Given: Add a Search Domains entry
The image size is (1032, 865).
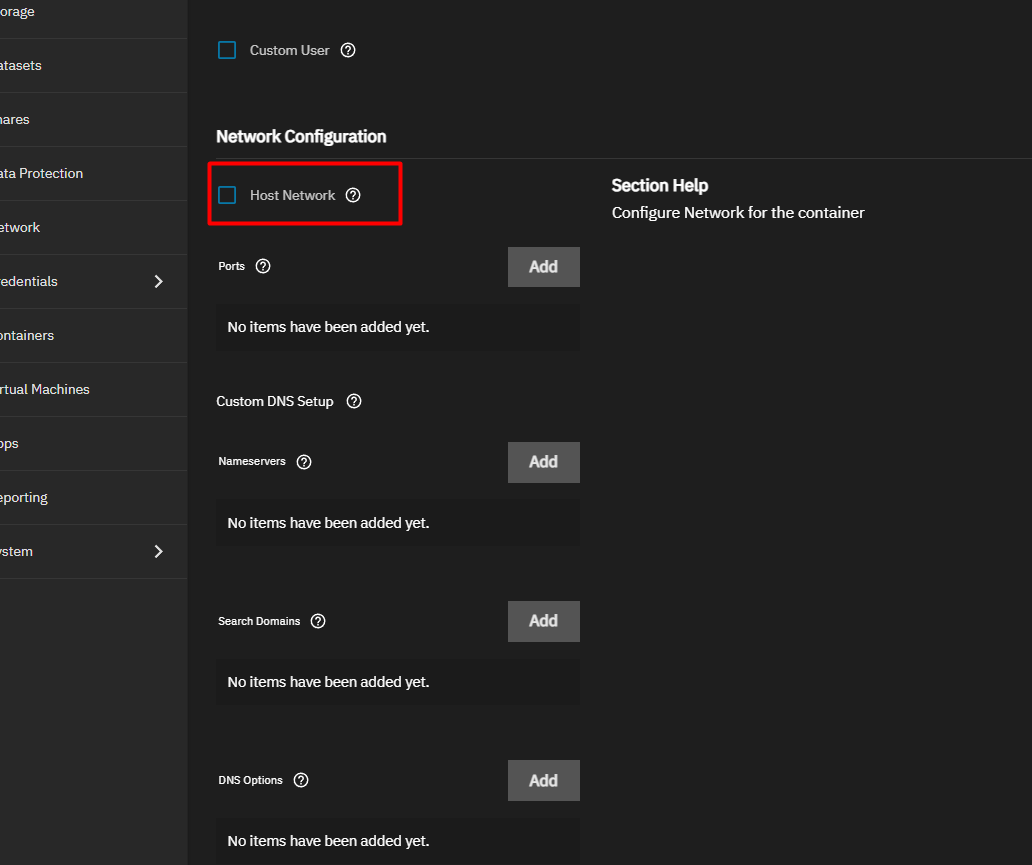Looking at the screenshot, I should click(x=543, y=621).
